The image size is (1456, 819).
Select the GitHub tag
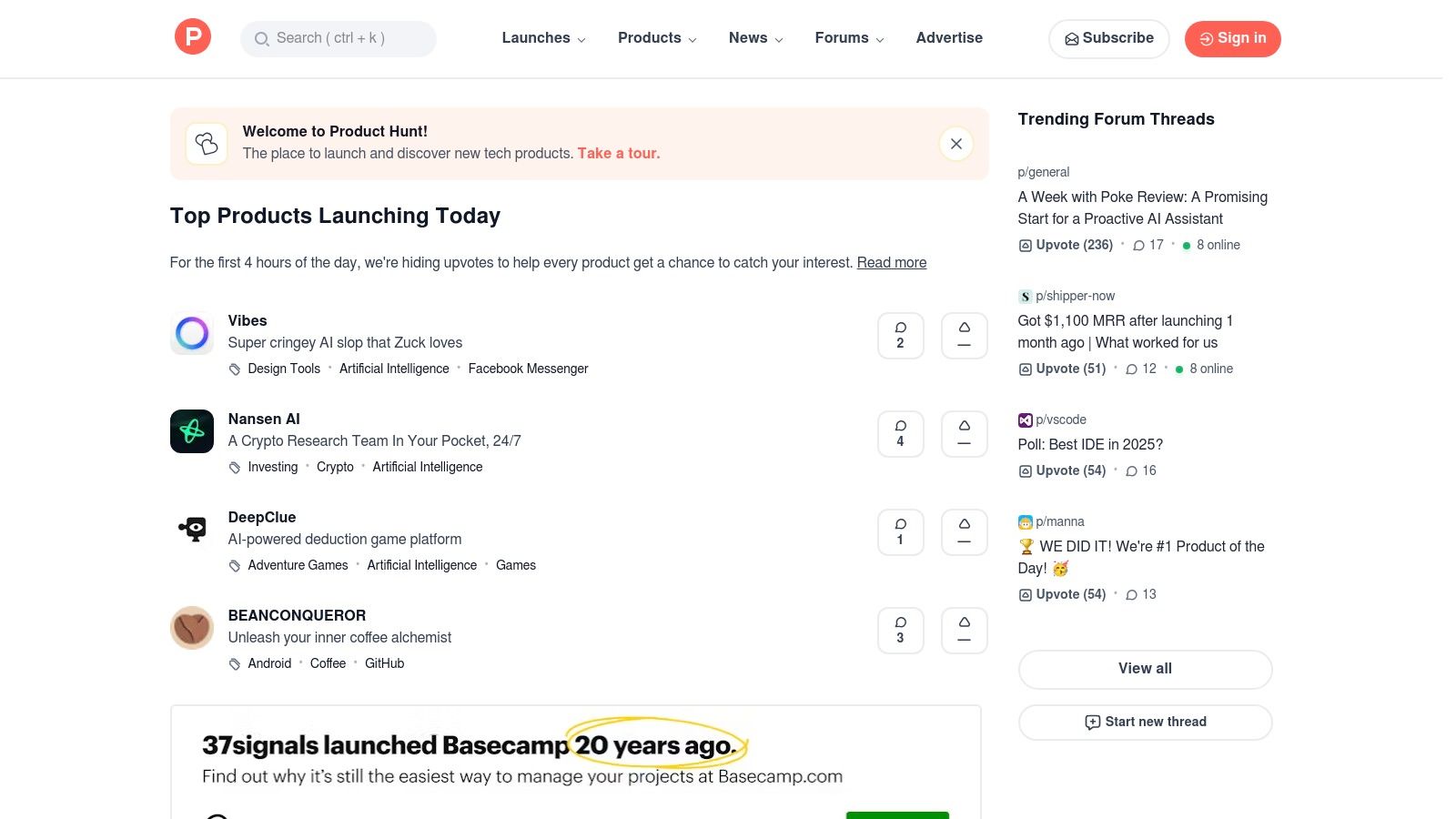(384, 663)
